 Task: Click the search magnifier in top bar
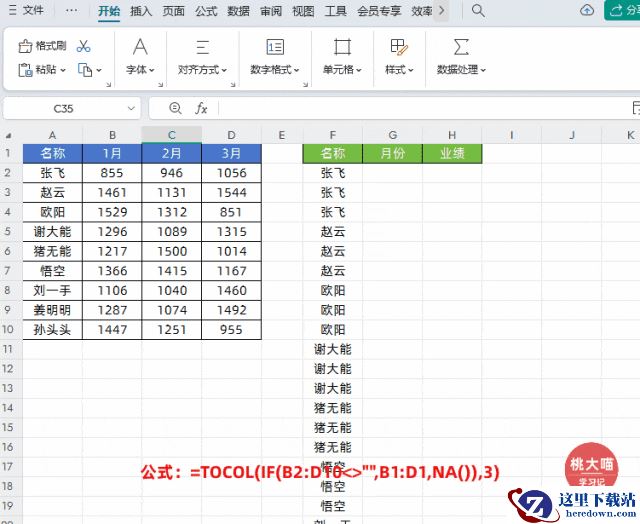tap(478, 11)
